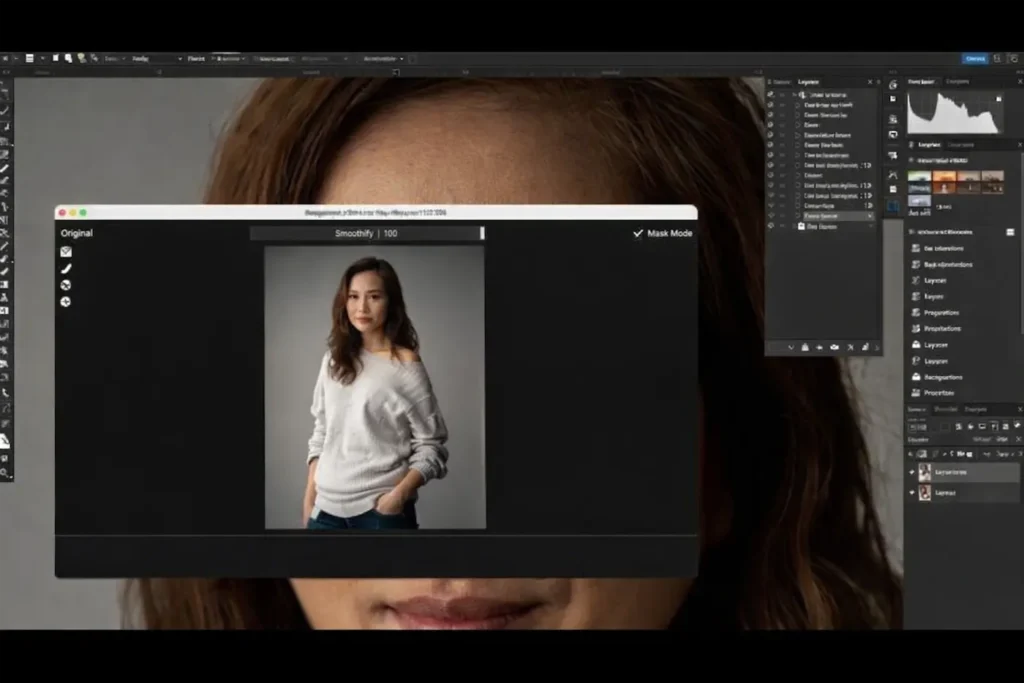Click the envelope icon under Original
Viewport: 1024px width, 683px height.
[66, 252]
